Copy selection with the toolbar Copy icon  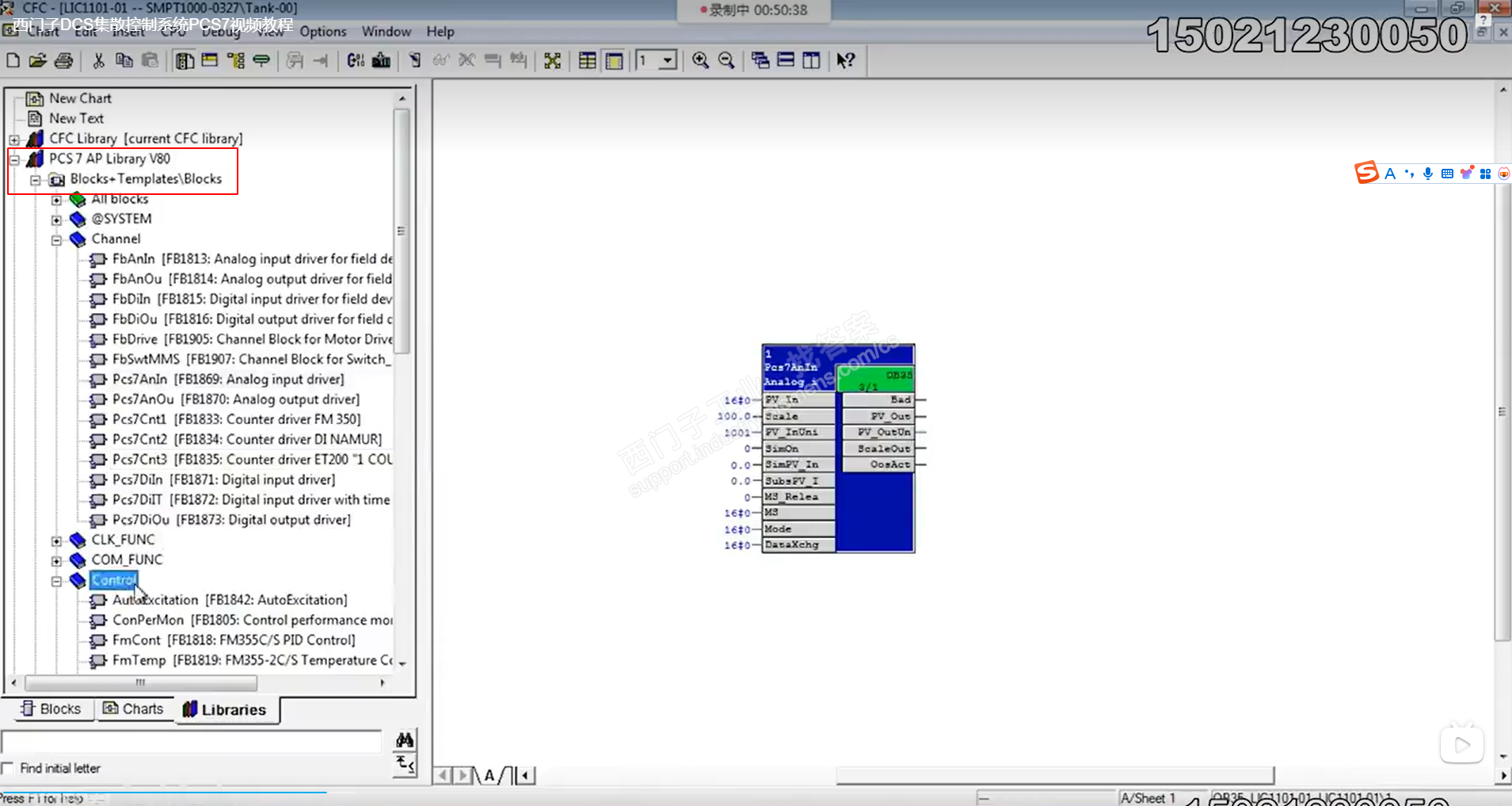124,60
